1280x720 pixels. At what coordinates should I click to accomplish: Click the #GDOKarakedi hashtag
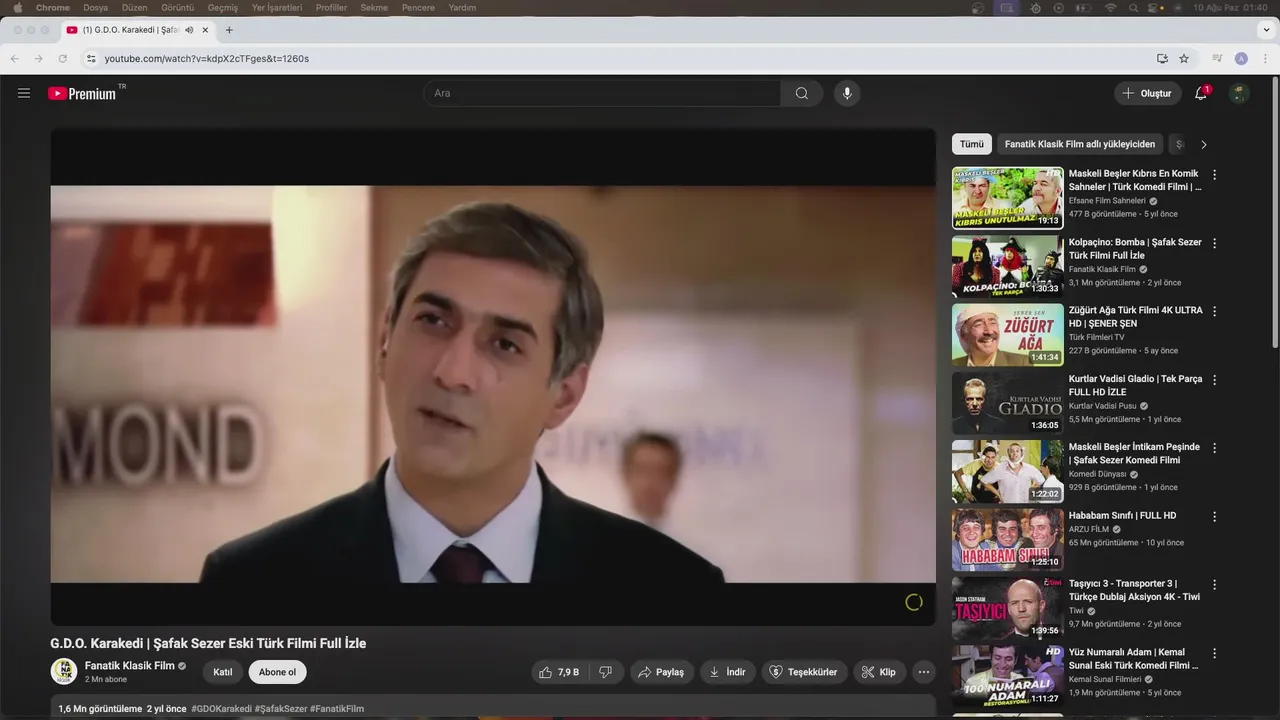(x=221, y=709)
